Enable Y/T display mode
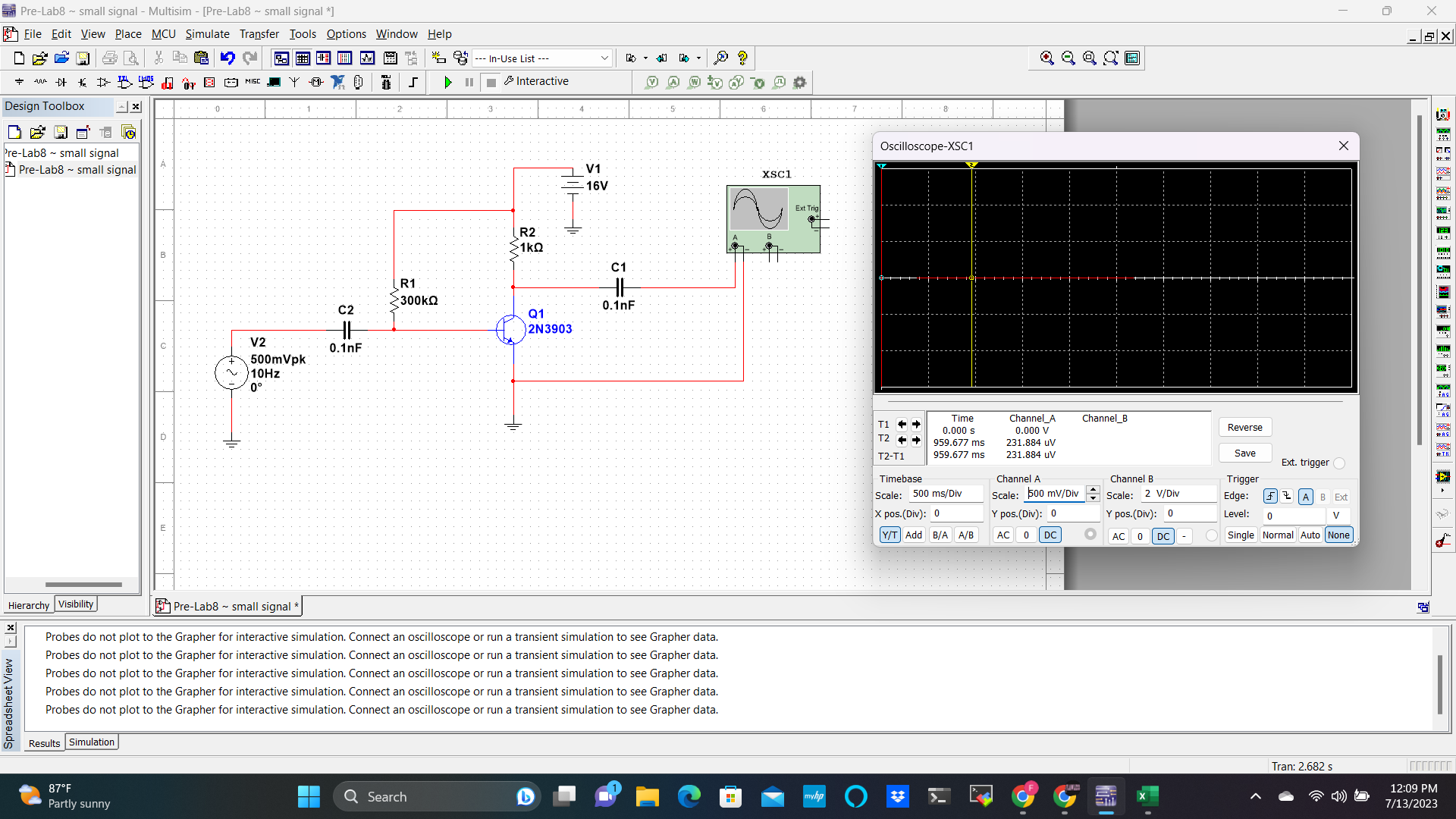 coord(890,535)
